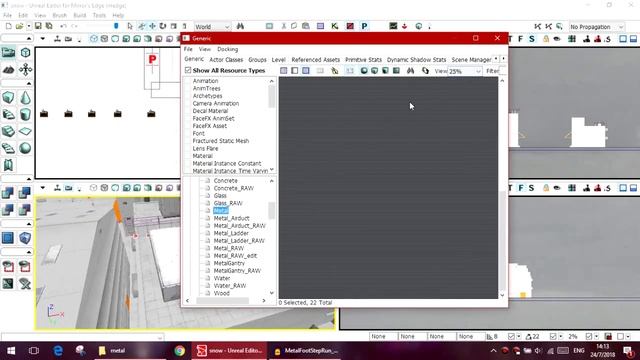This screenshot has width=640, height=360.
Task: Open top-left viewport options dropdown arrow
Action: point(42,39)
